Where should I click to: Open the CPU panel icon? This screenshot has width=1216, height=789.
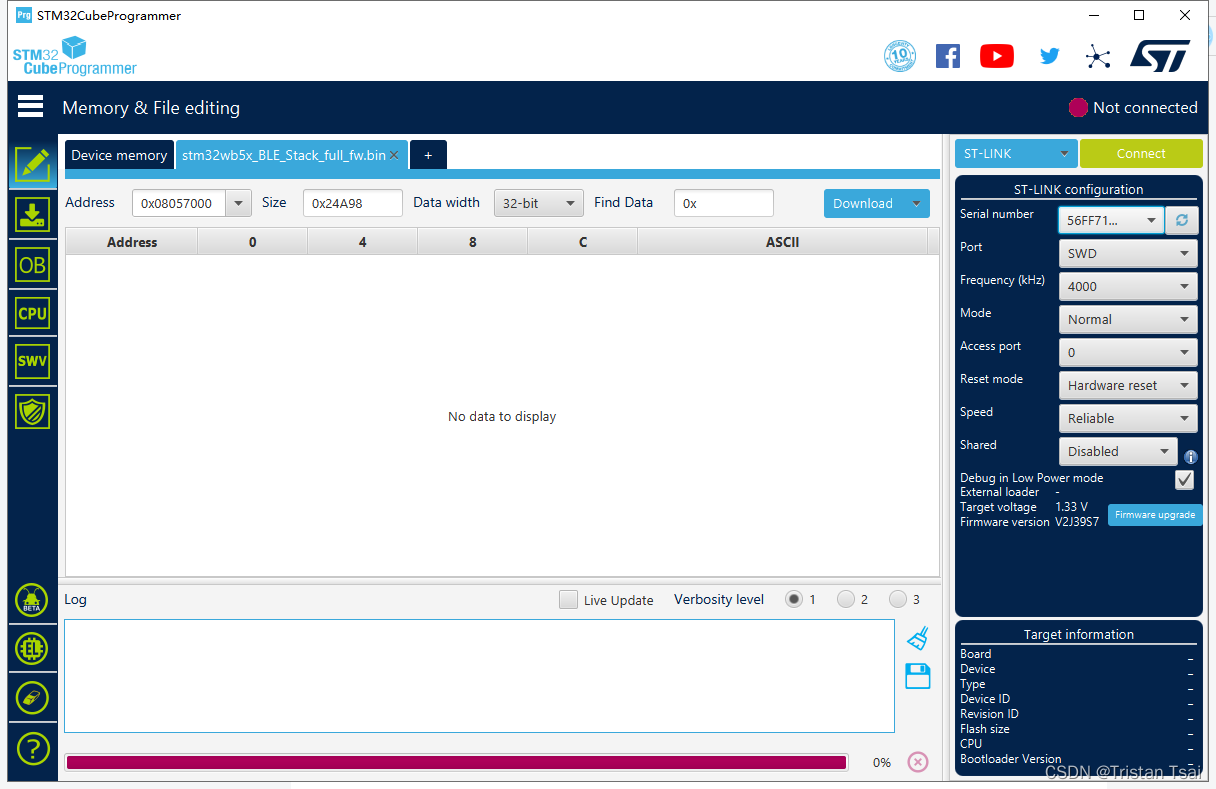(32, 313)
